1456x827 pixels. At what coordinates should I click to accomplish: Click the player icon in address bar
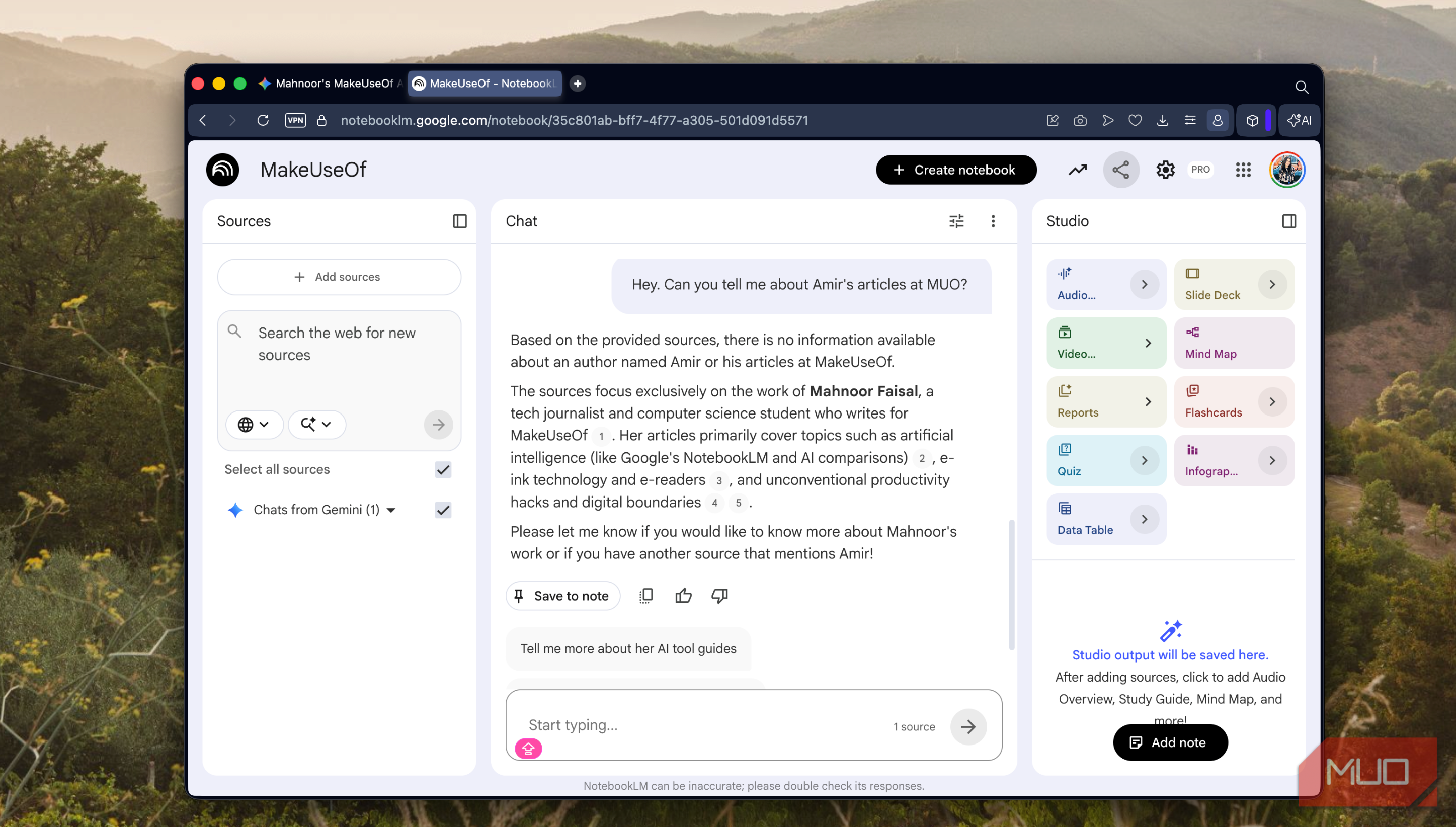(1107, 120)
